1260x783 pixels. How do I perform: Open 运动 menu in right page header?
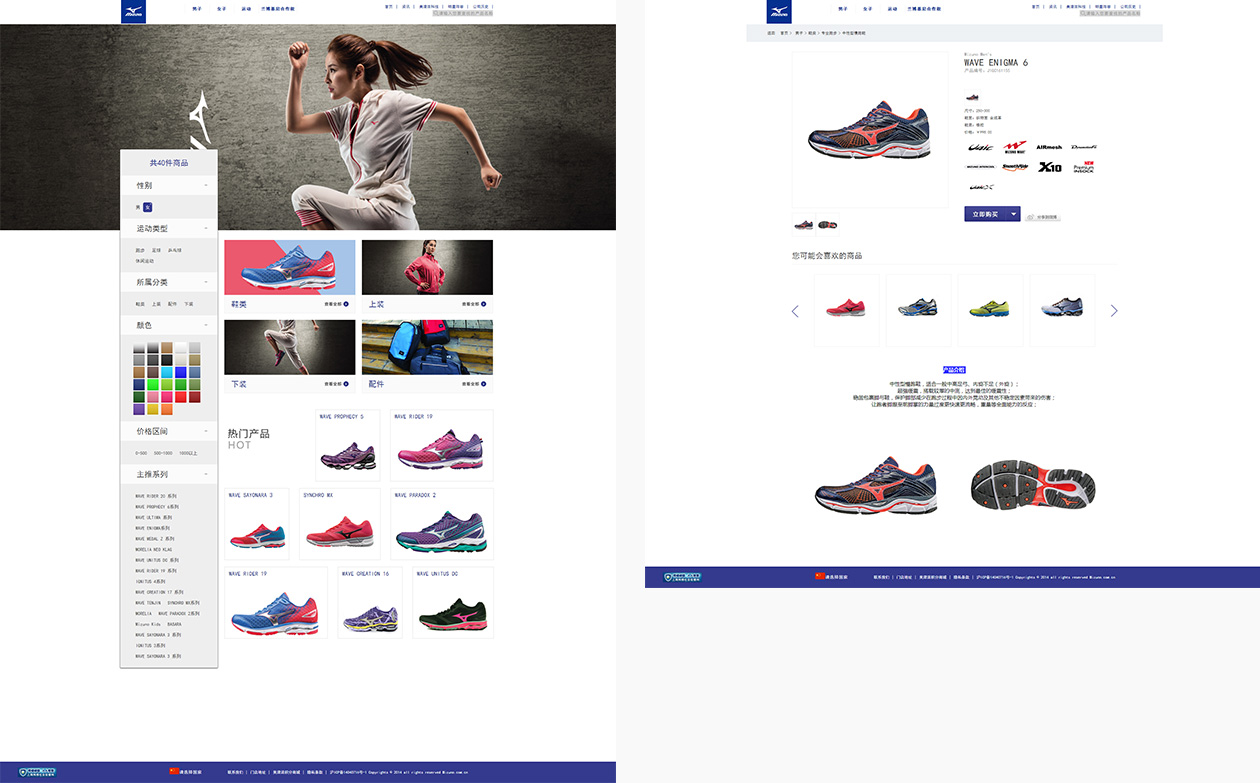point(892,8)
